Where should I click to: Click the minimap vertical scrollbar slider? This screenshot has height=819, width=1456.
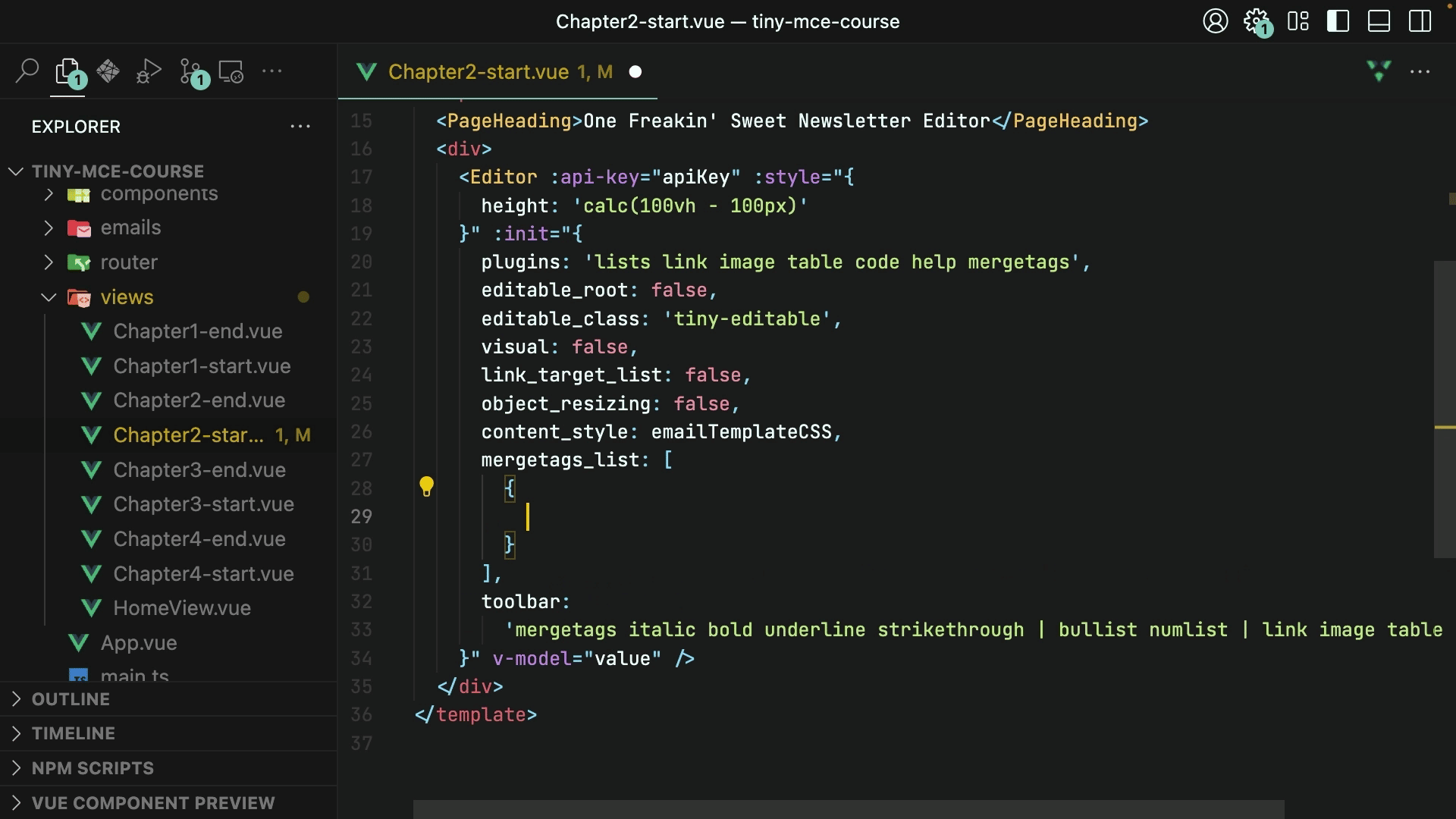tap(1444, 409)
